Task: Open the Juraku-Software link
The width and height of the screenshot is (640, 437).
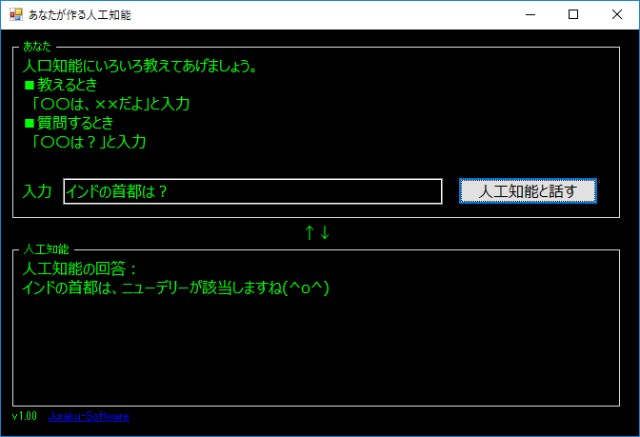Action: point(88,416)
